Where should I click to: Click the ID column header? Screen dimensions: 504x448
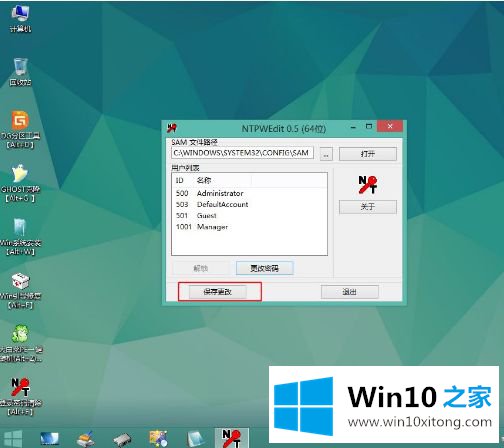pos(183,180)
